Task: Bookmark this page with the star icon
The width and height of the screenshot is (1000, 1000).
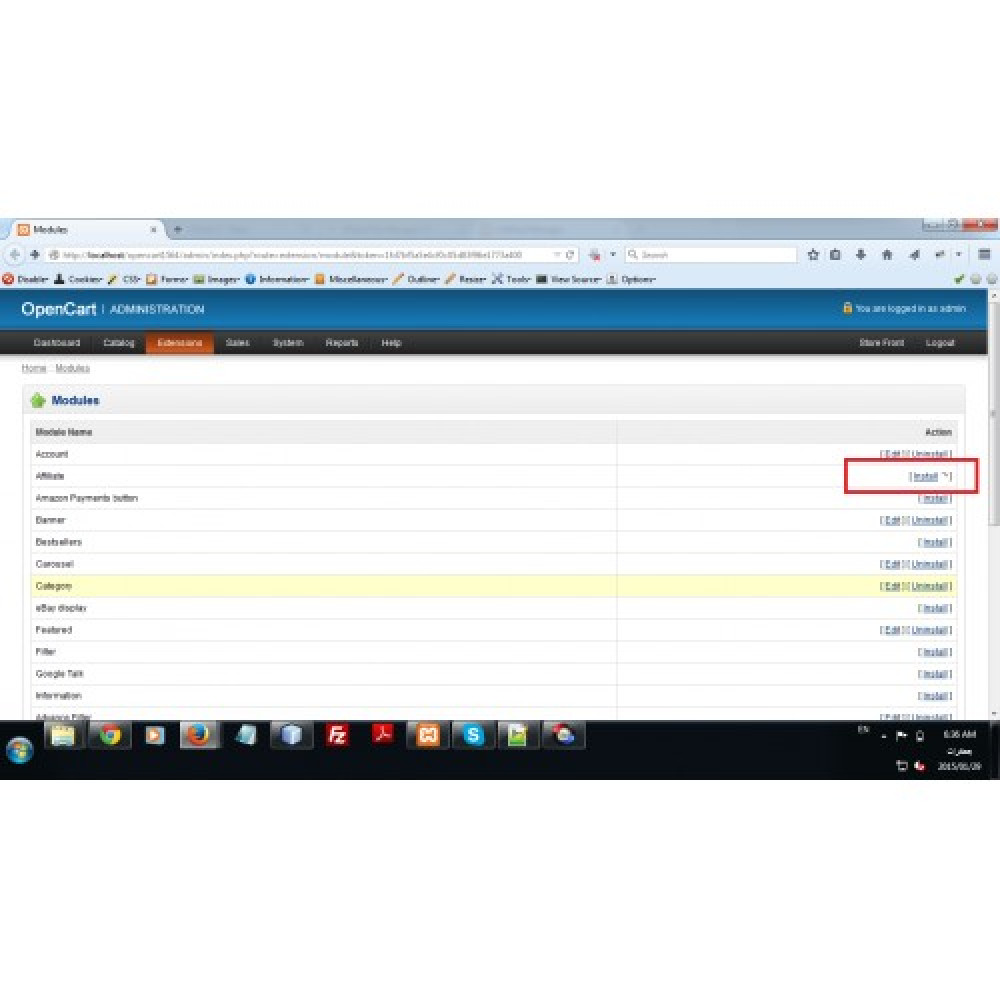Action: point(812,254)
